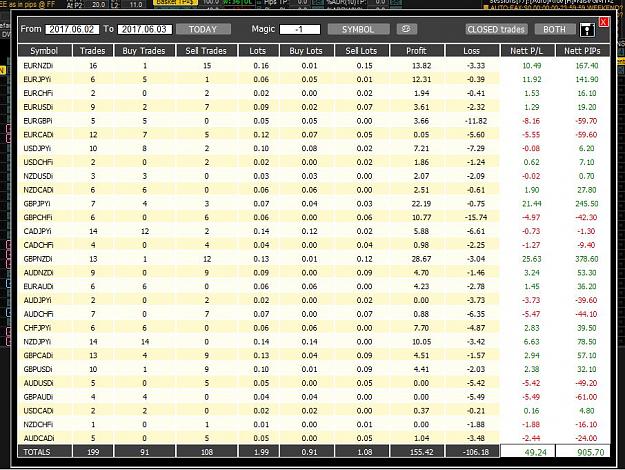Select the EURNZDi symbol row

(x=314, y=66)
